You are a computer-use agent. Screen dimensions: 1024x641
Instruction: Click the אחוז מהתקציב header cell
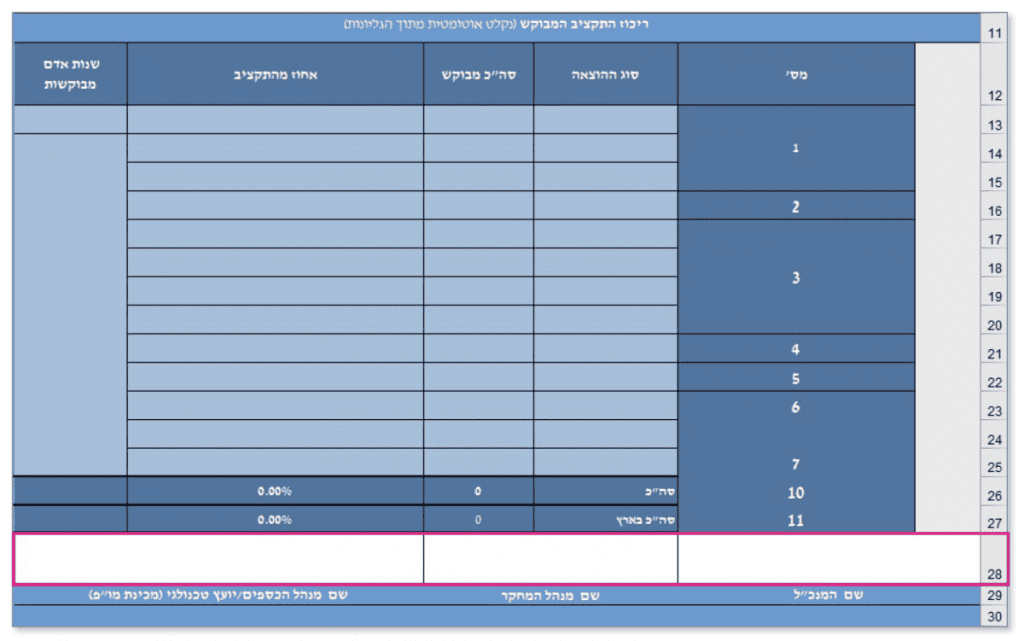pos(275,73)
